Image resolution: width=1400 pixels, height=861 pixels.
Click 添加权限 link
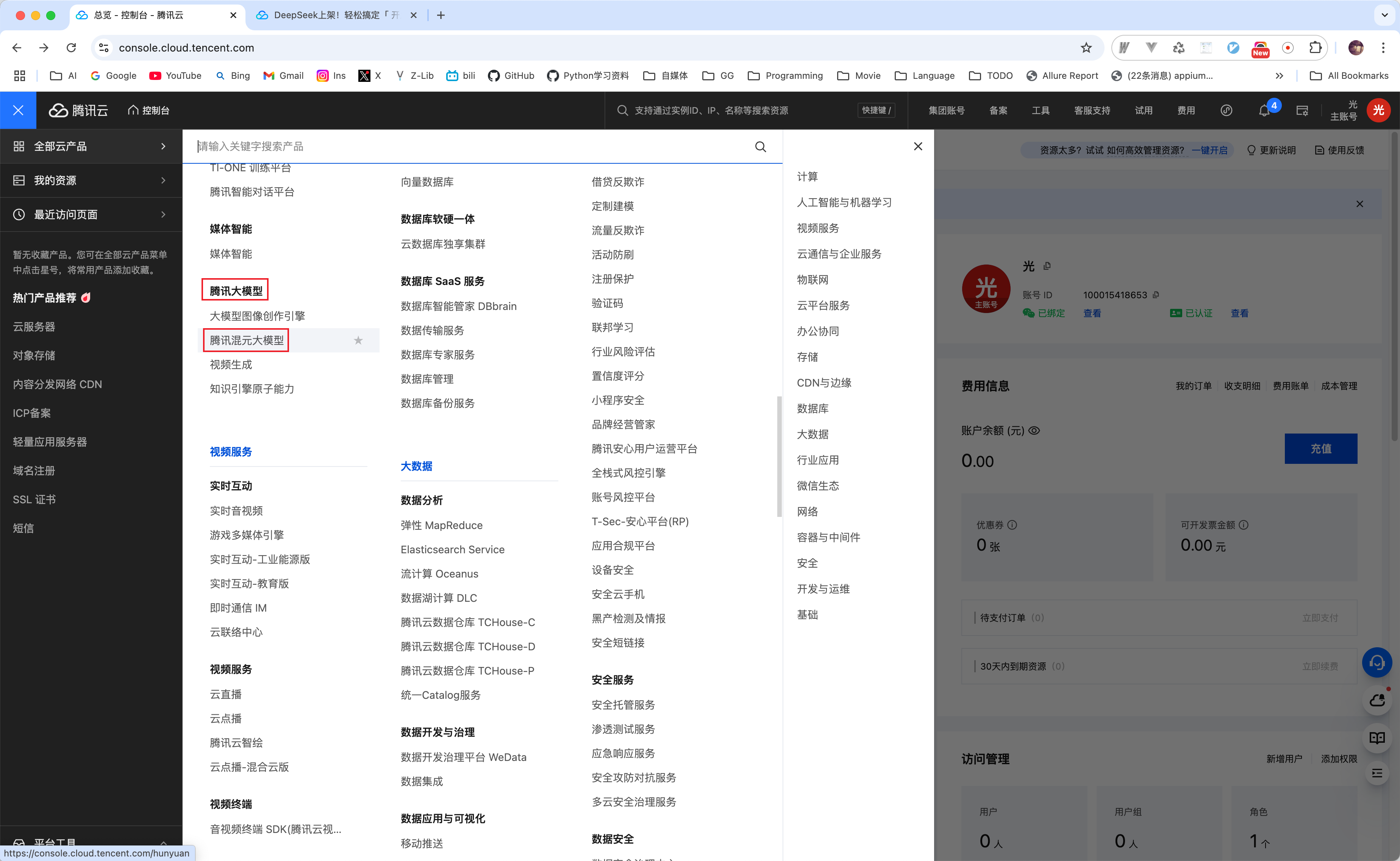tap(1339, 759)
